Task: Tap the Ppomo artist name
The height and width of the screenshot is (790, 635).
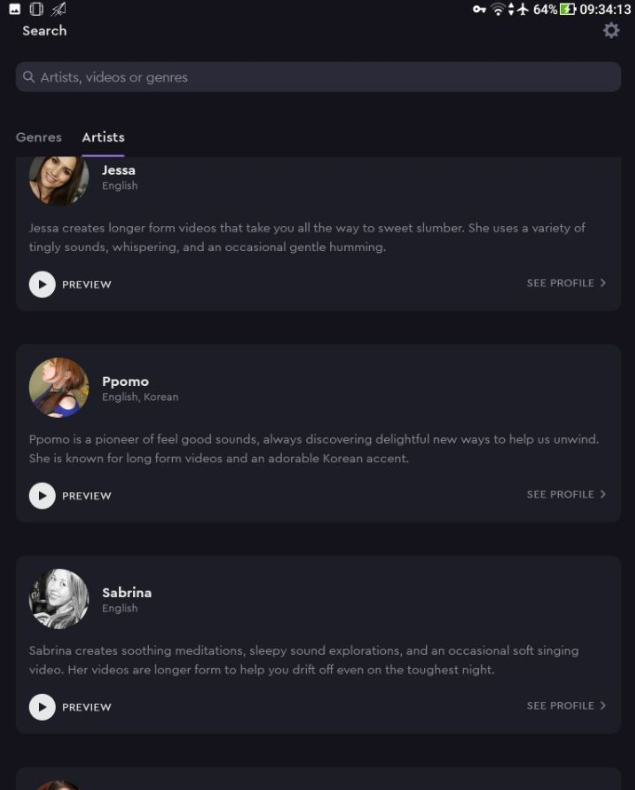Action: [x=125, y=381]
